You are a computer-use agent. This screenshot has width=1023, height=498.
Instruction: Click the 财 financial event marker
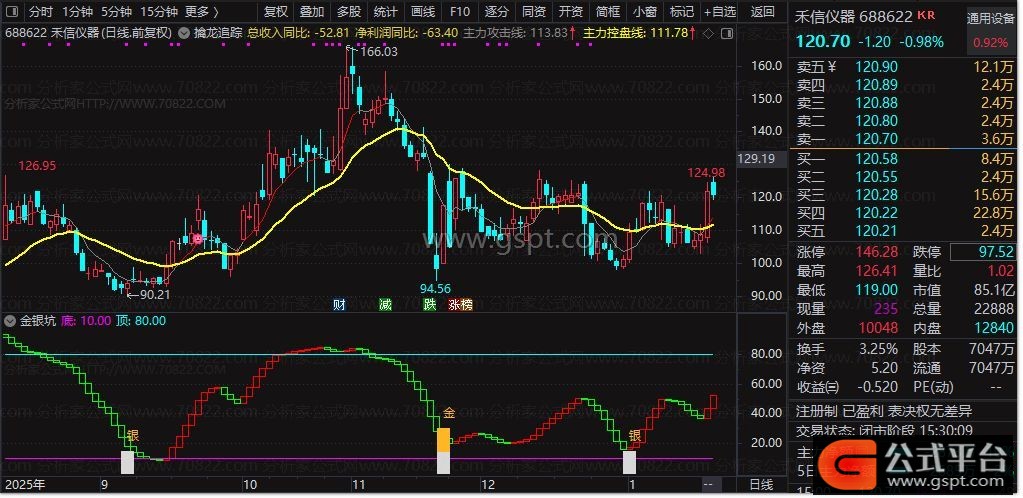coord(340,304)
